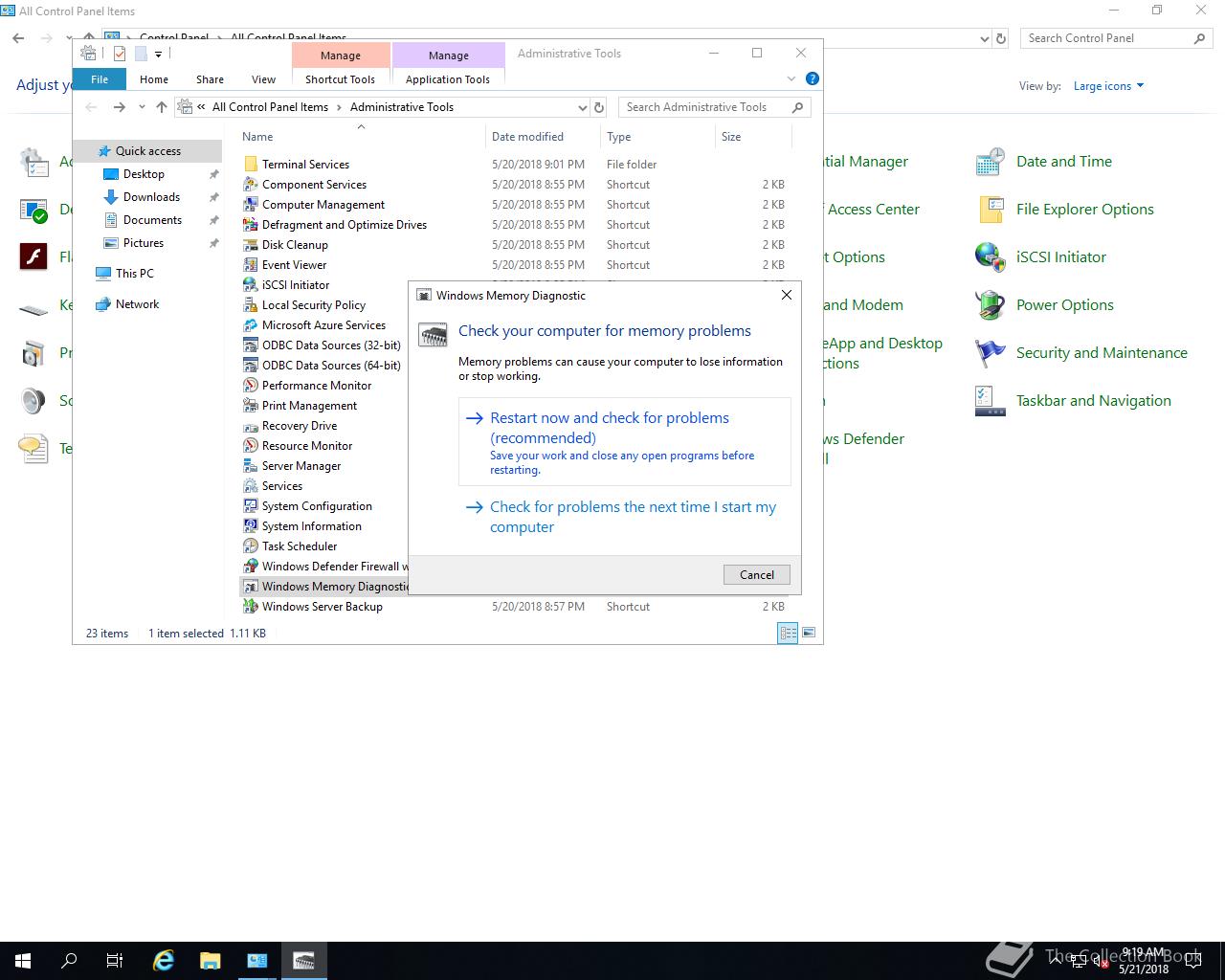This screenshot has height=980, width=1225.
Task: Open the File tab in Explorer
Action: tap(100, 79)
